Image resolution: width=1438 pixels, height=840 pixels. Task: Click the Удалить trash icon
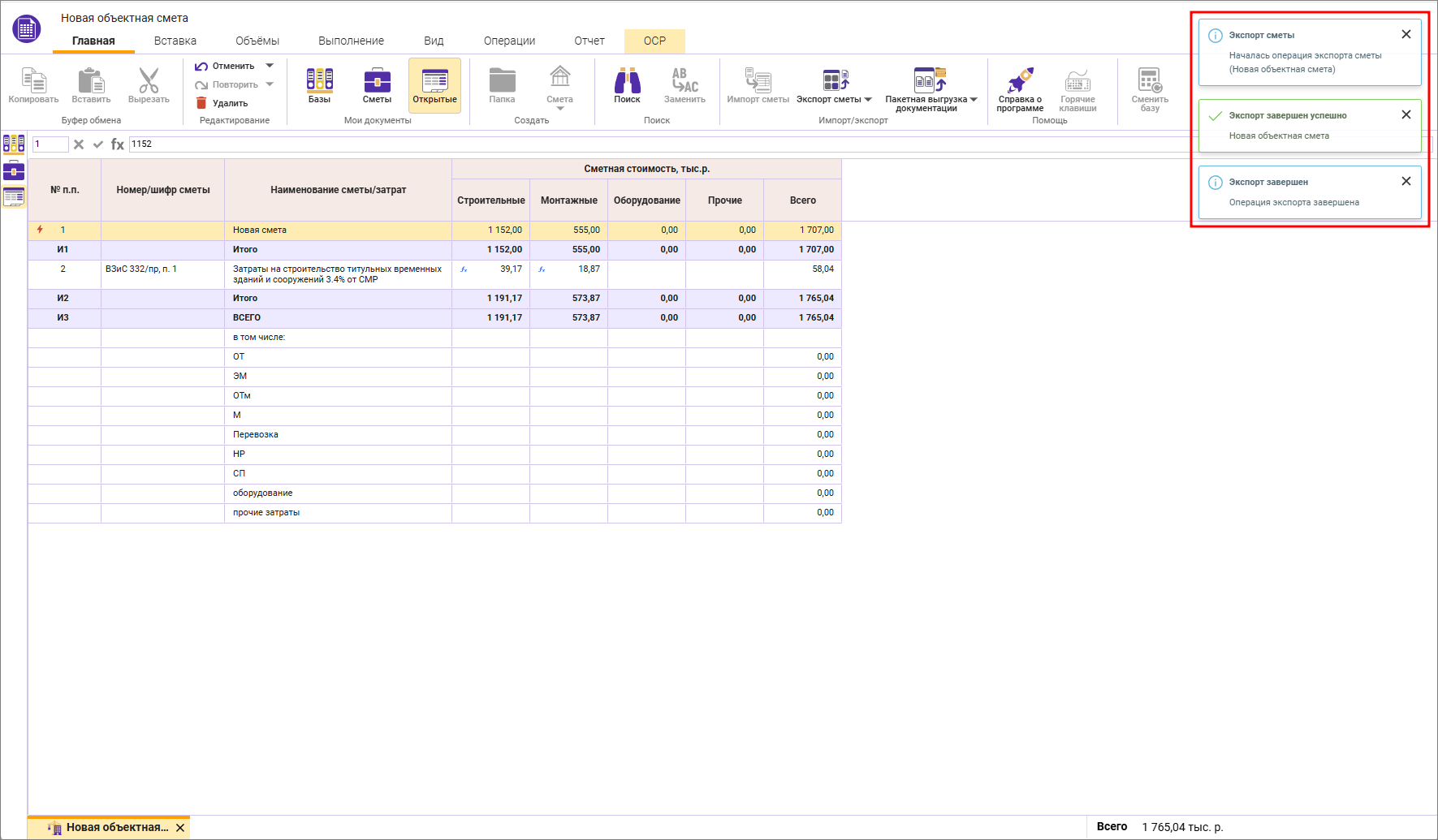(x=201, y=103)
